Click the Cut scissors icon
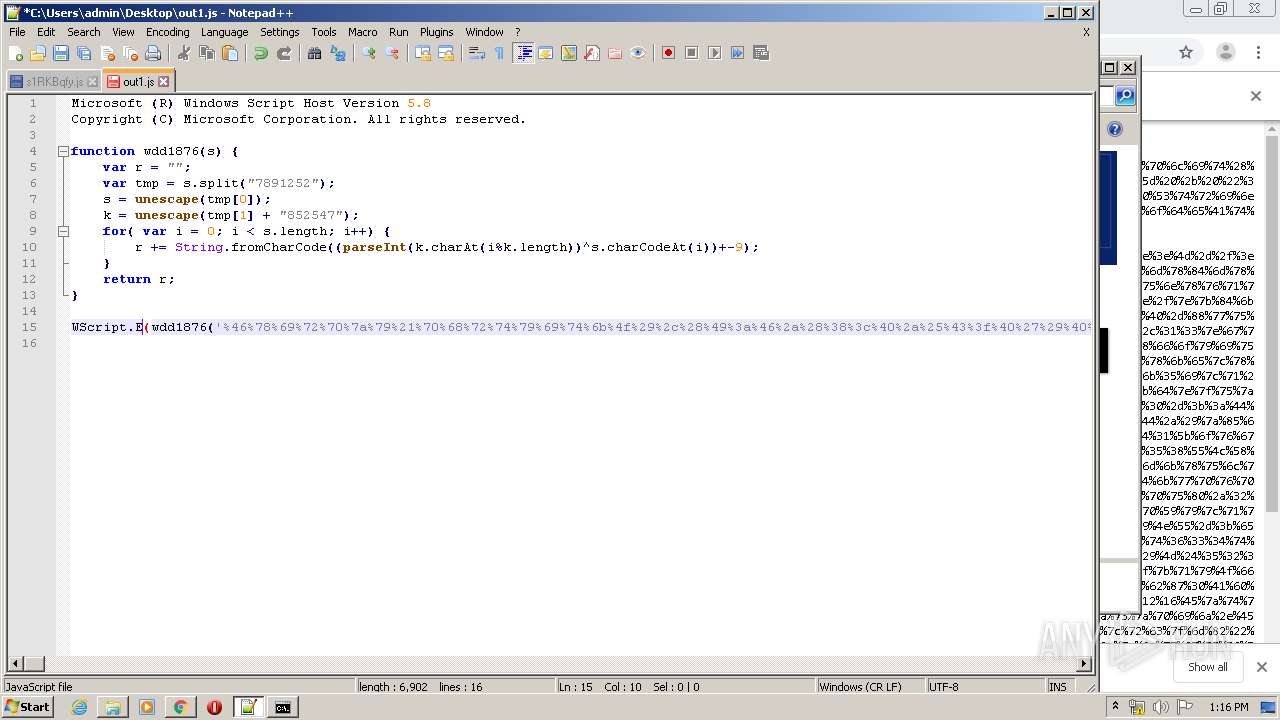Viewport: 1280px width, 720px height. (184, 53)
